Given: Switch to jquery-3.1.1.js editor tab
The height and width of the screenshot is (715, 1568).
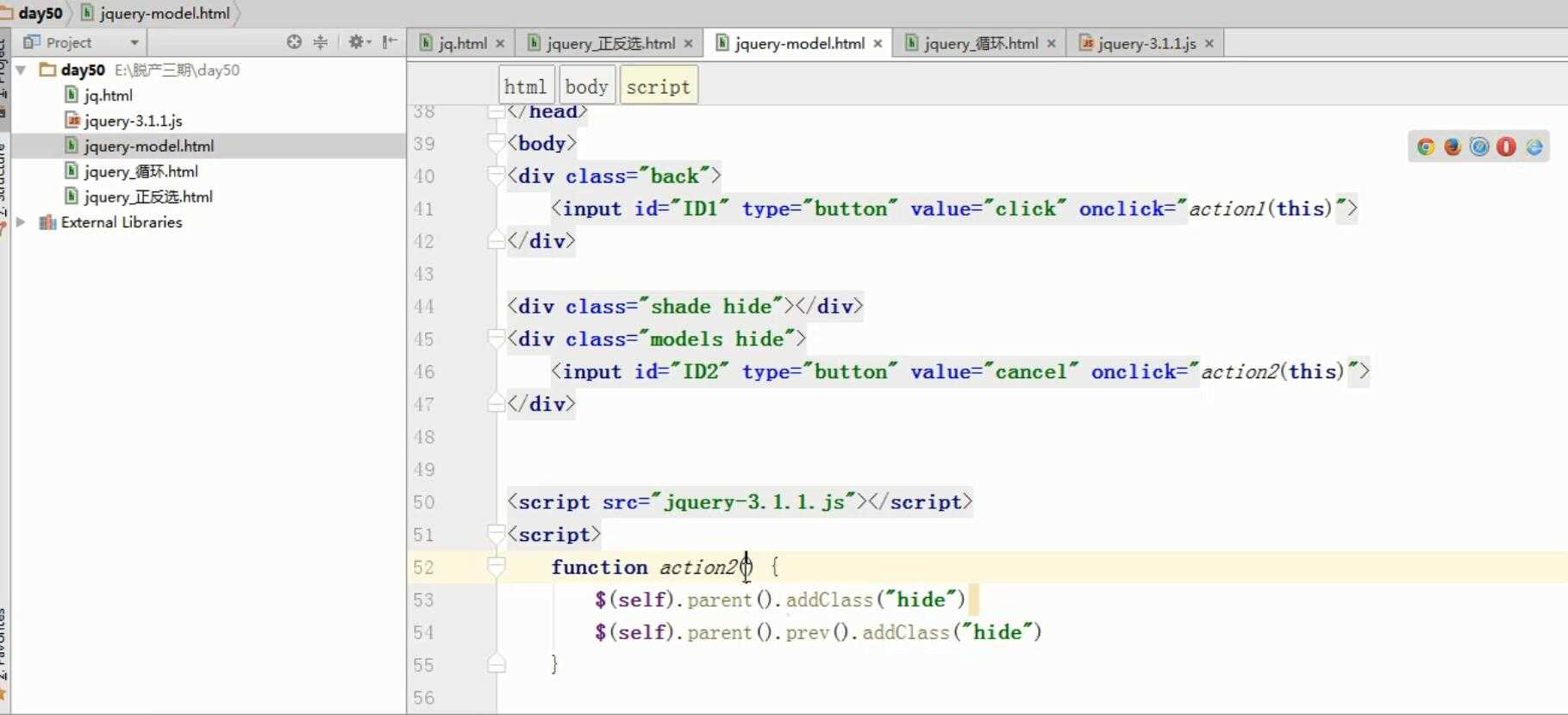Looking at the screenshot, I should pyautogui.click(x=1146, y=43).
